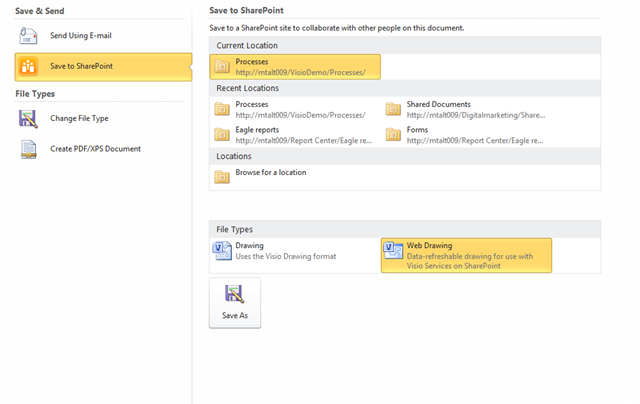Click the URL under Eagle reports
Image resolution: width=640 pixels, height=404 pixels.
[x=303, y=140]
